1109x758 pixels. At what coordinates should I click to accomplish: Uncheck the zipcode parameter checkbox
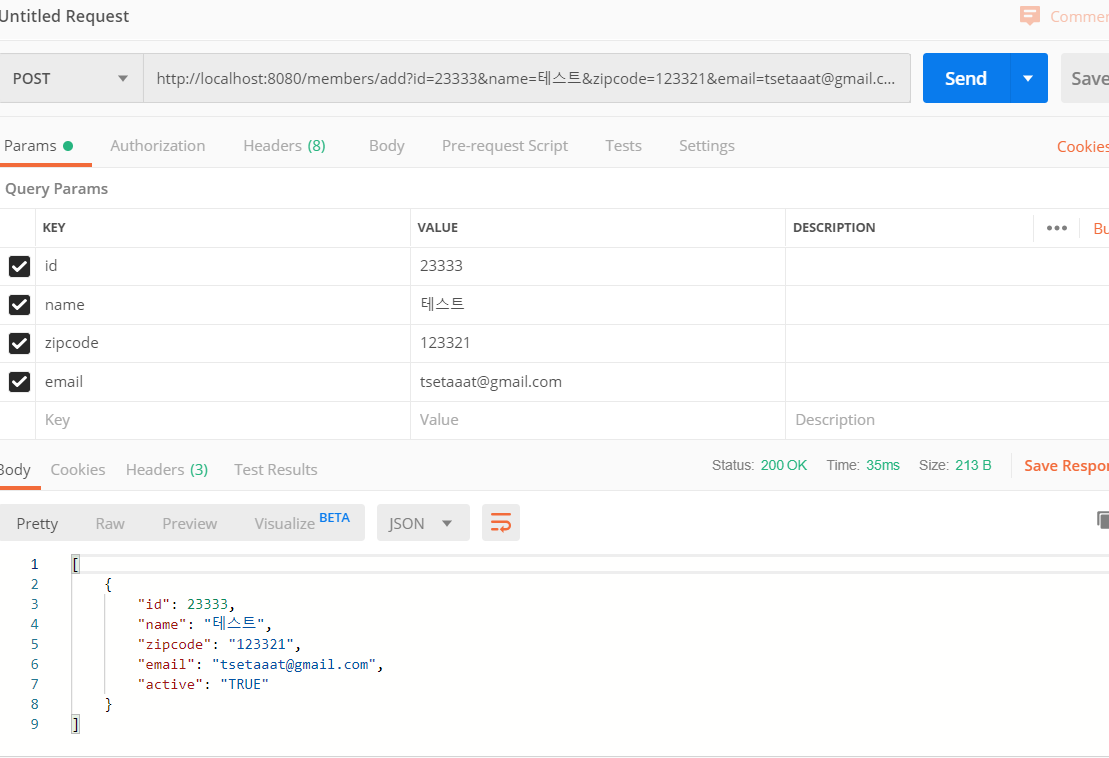(x=19, y=343)
